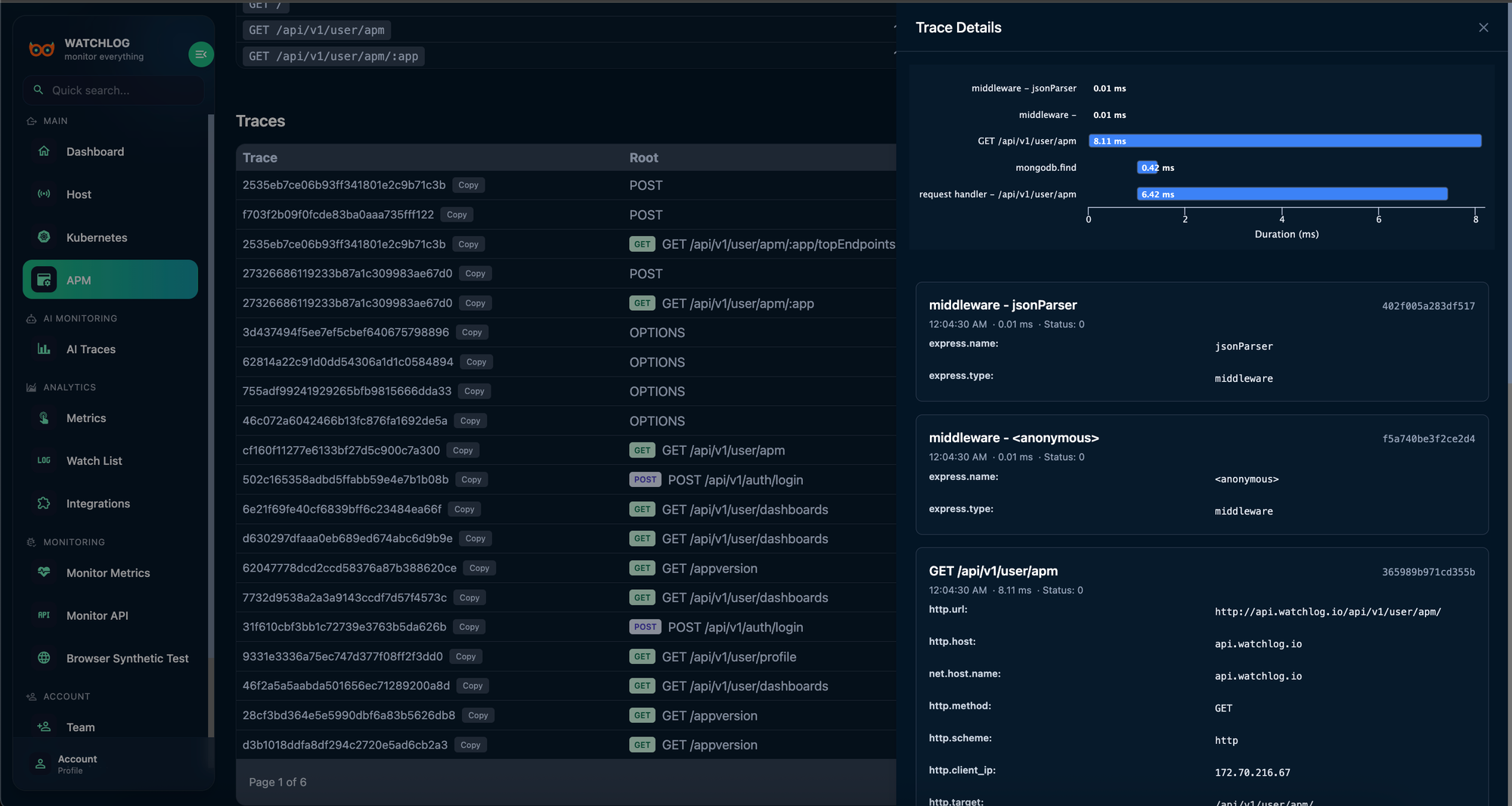Click the Metrics icon in Analytics section

pos(44,418)
